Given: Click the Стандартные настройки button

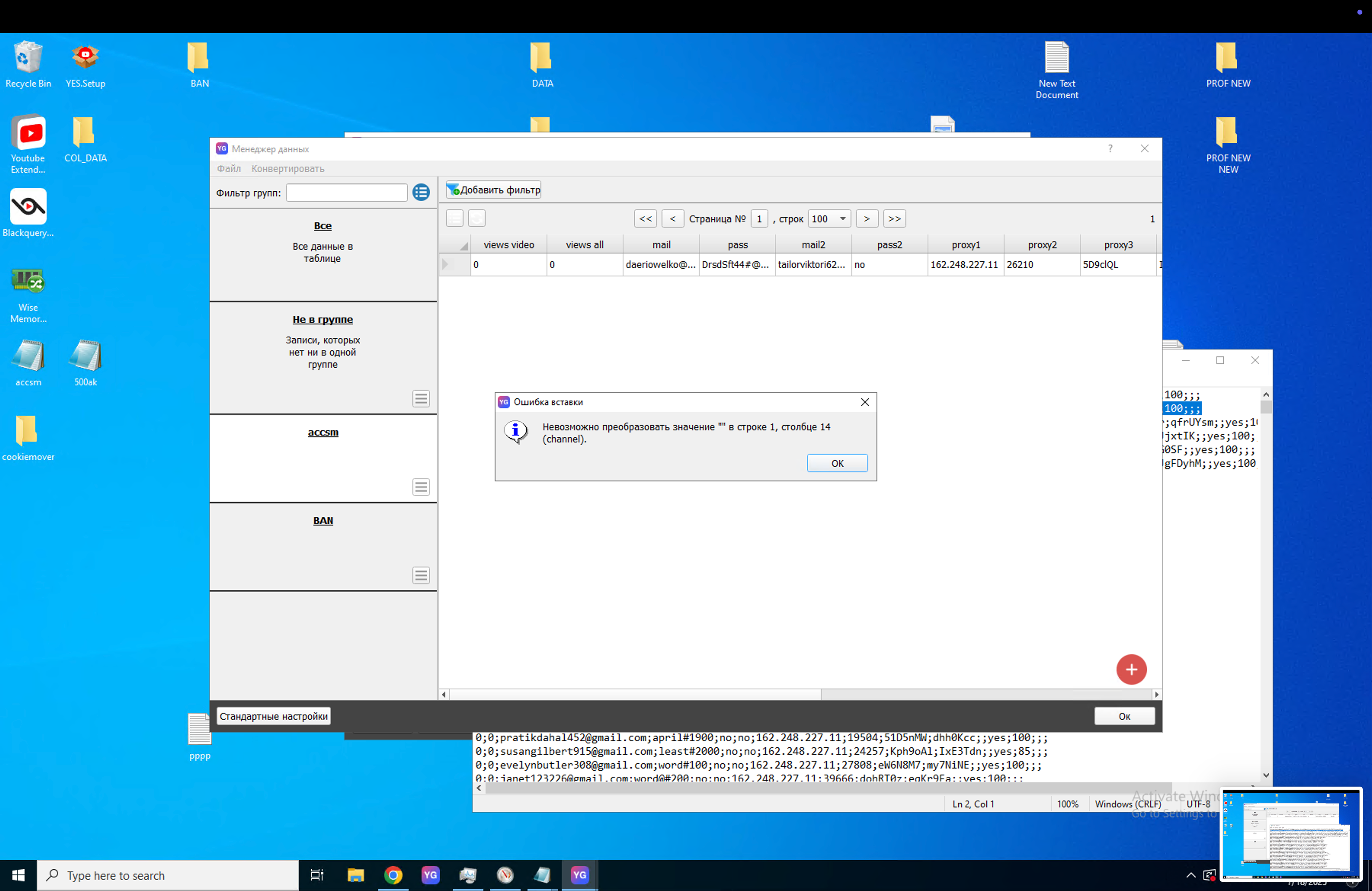Looking at the screenshot, I should point(273,716).
